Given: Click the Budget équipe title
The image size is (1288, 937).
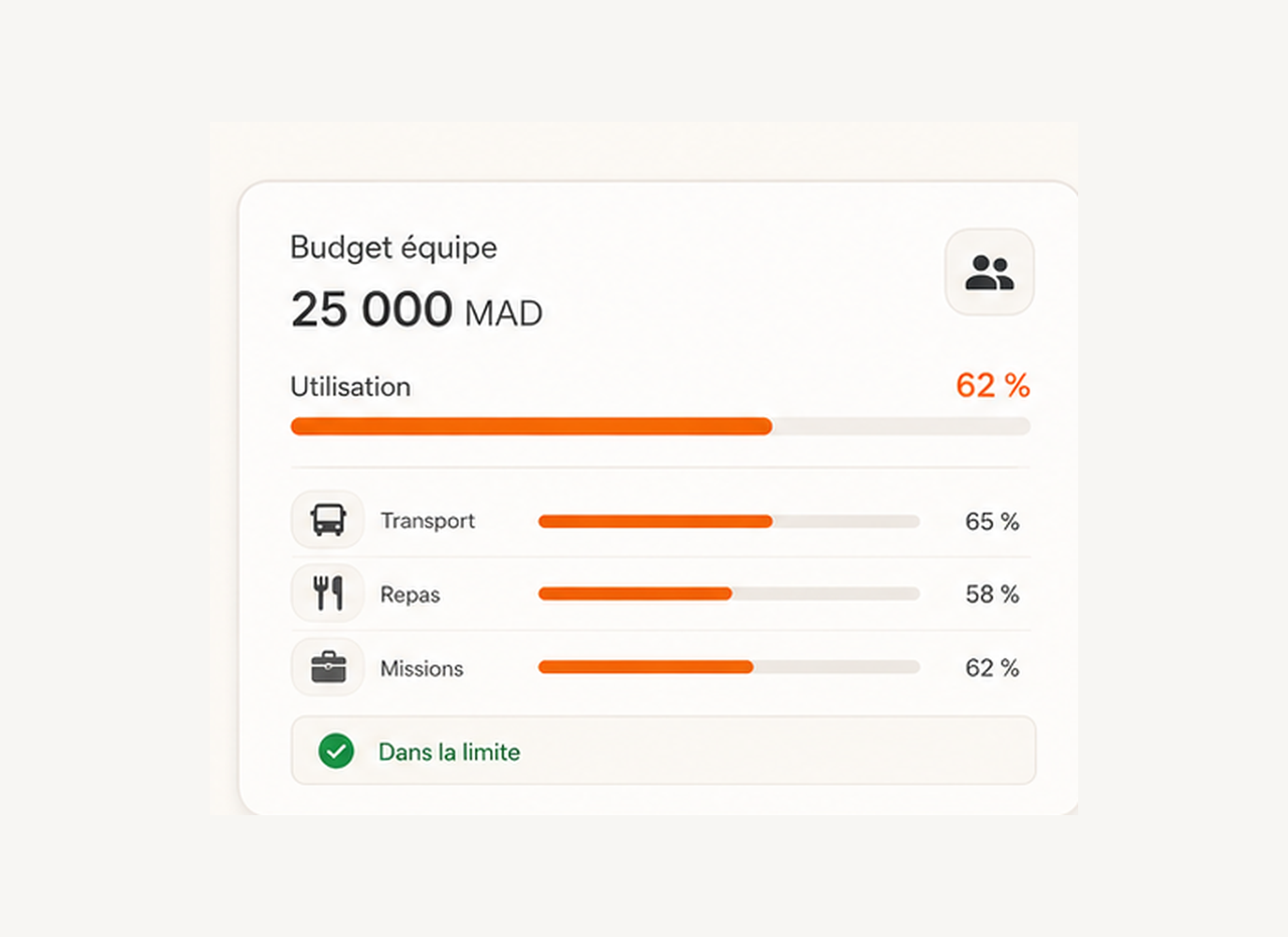Looking at the screenshot, I should (393, 247).
